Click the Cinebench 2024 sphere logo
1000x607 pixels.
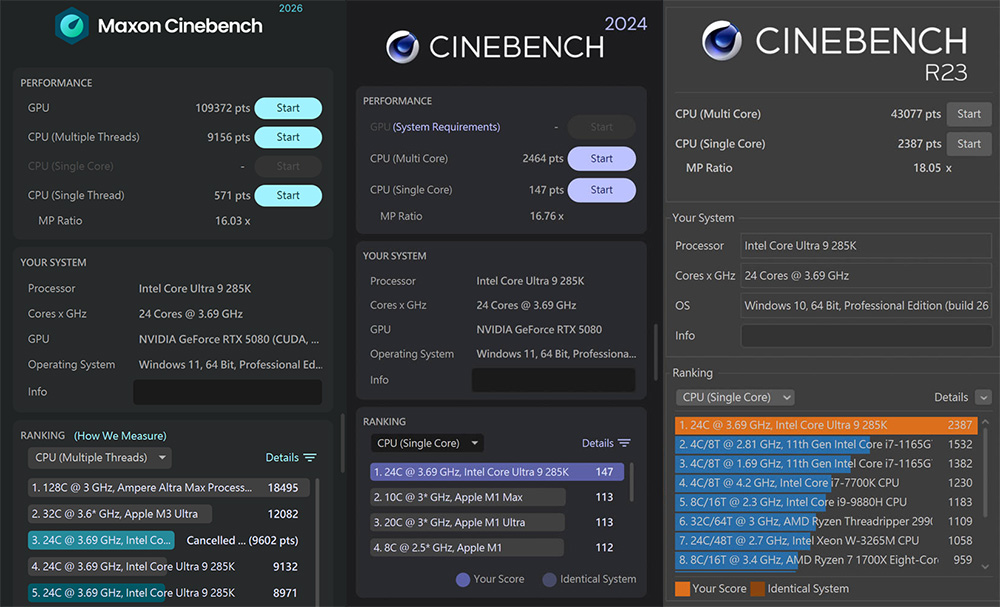pos(402,47)
